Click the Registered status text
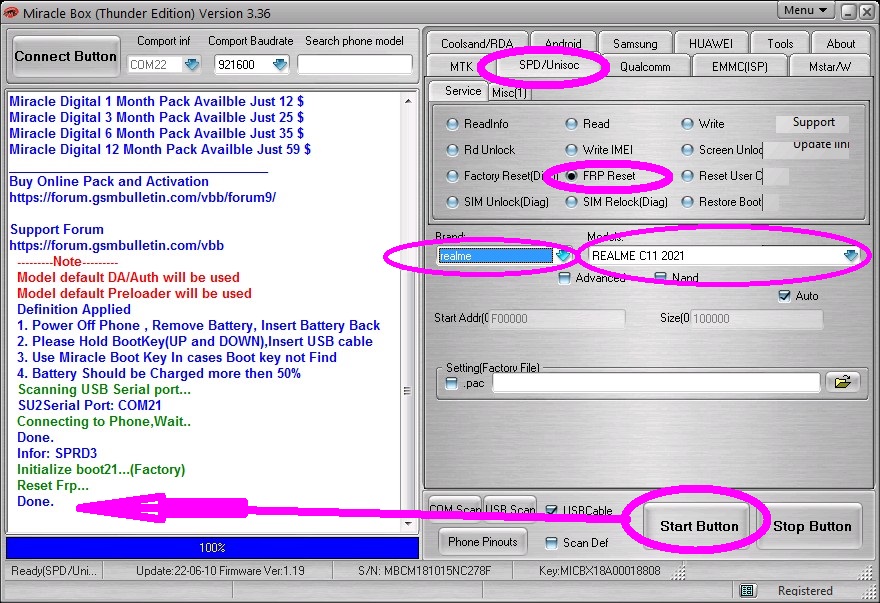 click(x=805, y=590)
